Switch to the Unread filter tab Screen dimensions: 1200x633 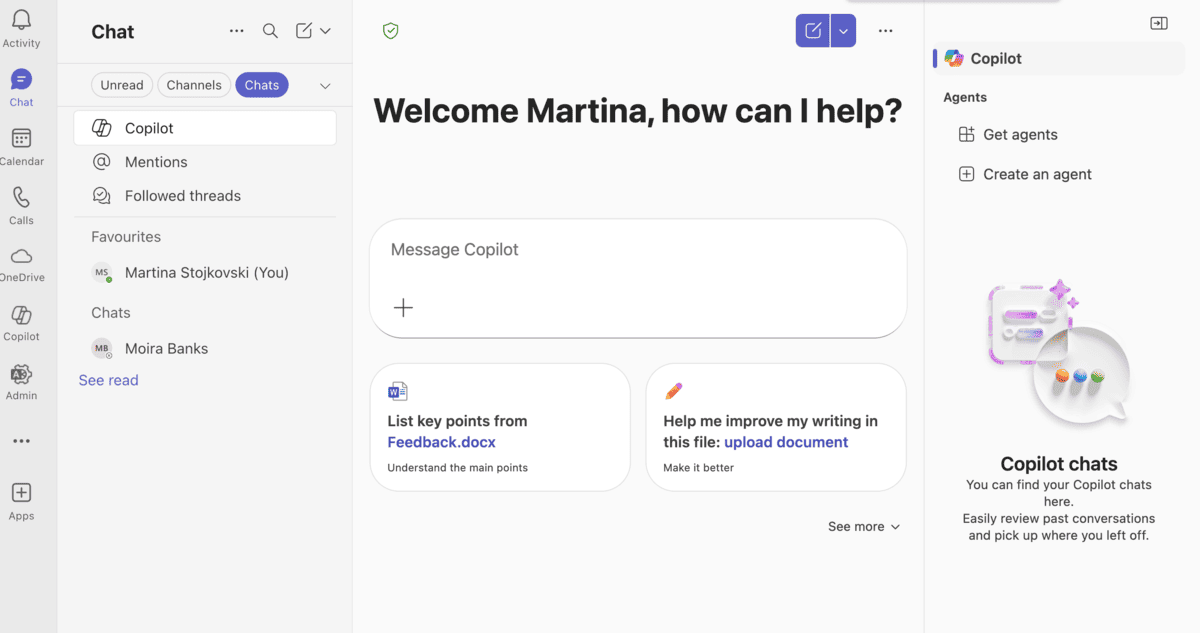121,84
